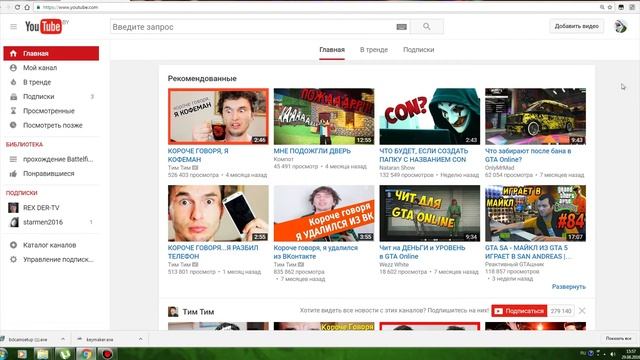This screenshot has height=360, width=640.
Task: Open Windows Start button
Action: pyautogui.click(x=3, y=353)
